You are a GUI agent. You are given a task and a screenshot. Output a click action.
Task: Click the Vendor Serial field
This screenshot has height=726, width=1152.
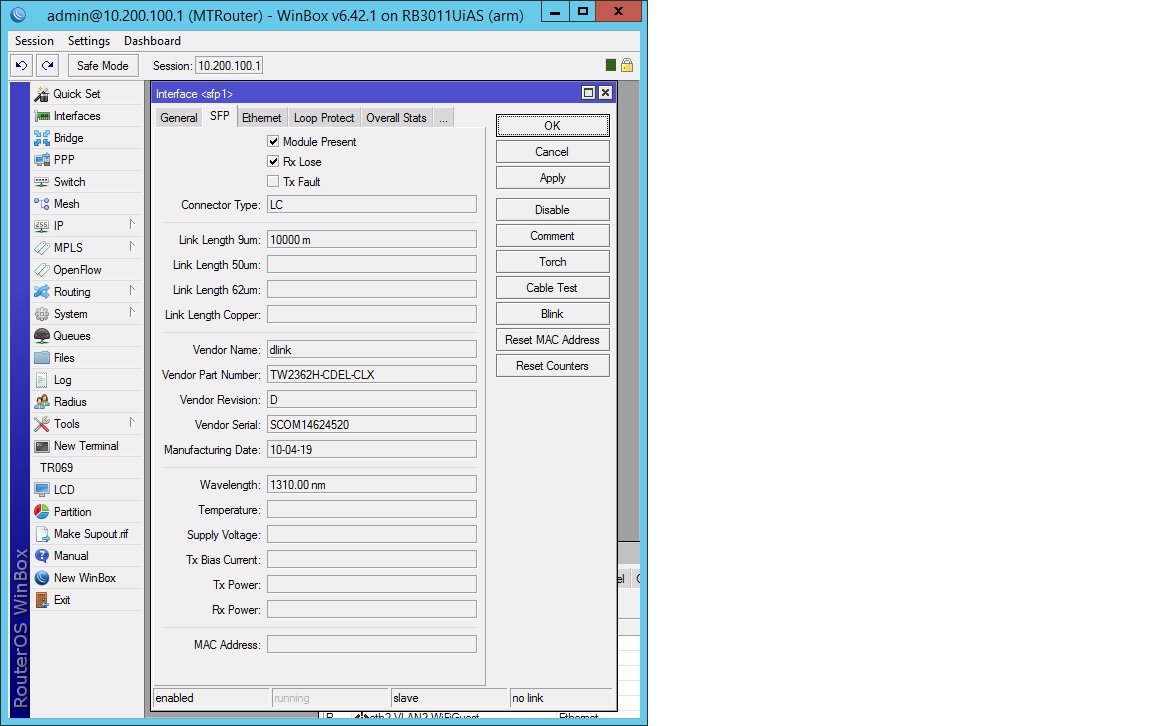click(372, 424)
